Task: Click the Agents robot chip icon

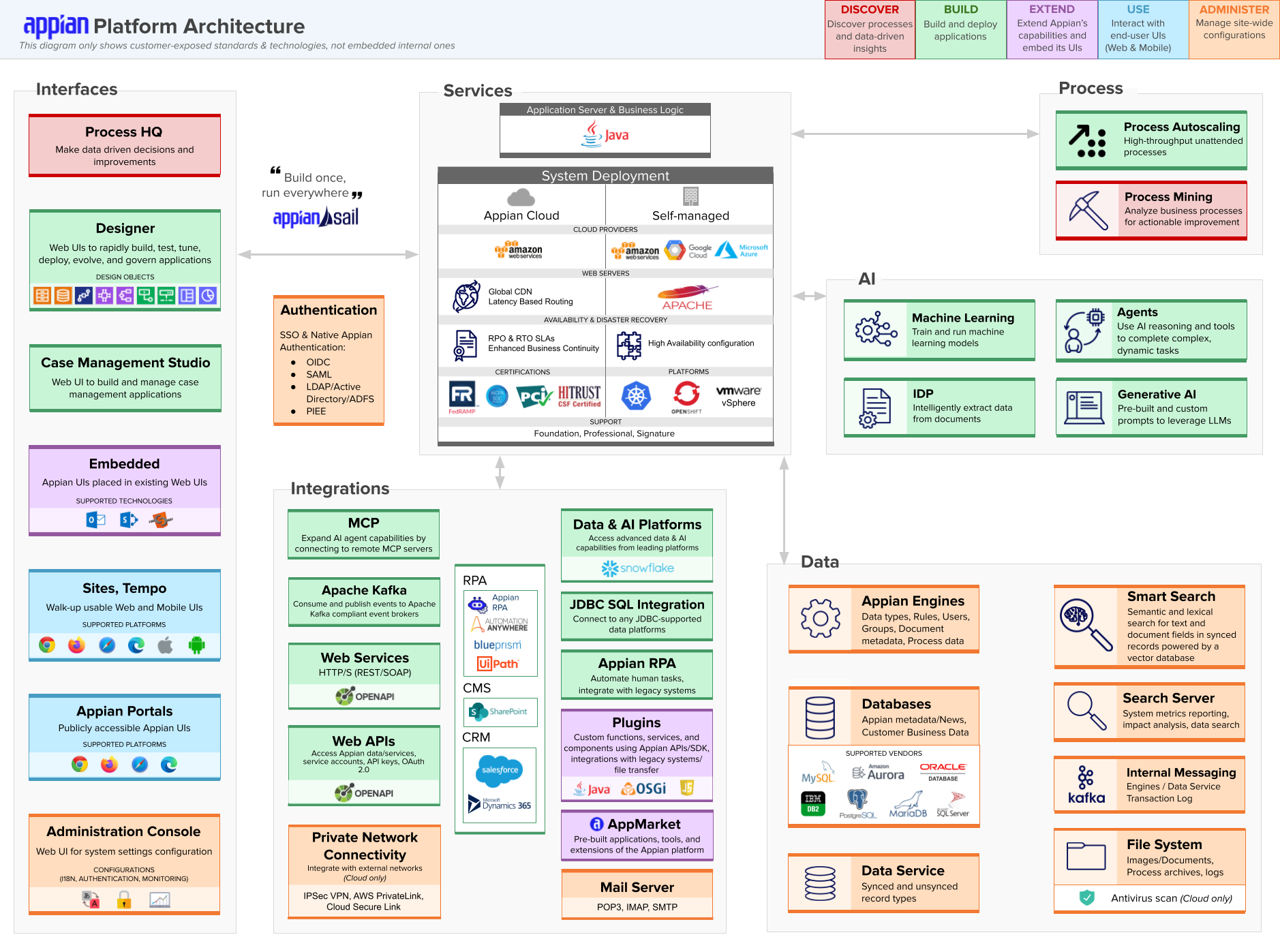Action: [x=1084, y=331]
